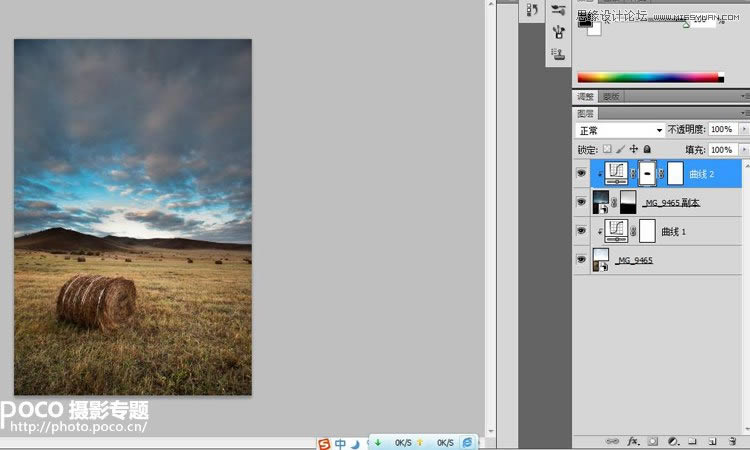Select the MG_9465 base layer thumbnail
750x450 pixels.
600,260
